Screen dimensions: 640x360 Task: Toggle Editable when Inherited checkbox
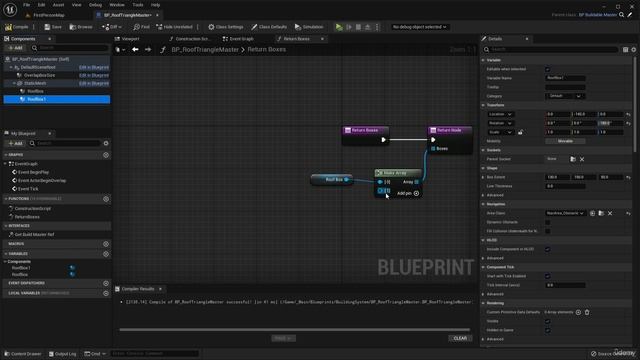click(548, 69)
